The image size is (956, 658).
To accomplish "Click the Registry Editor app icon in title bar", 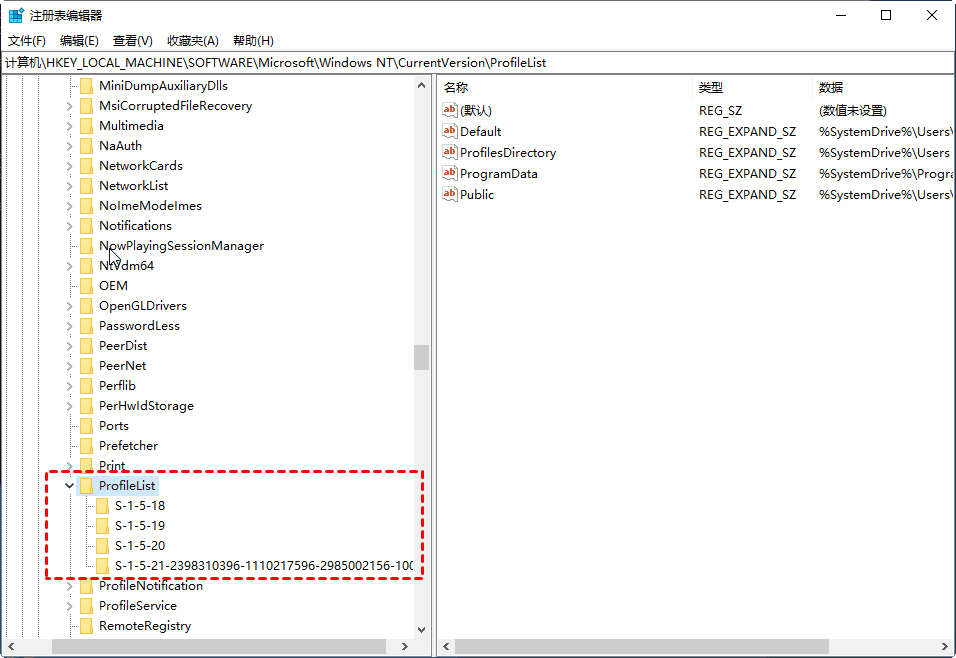I will click(x=16, y=15).
